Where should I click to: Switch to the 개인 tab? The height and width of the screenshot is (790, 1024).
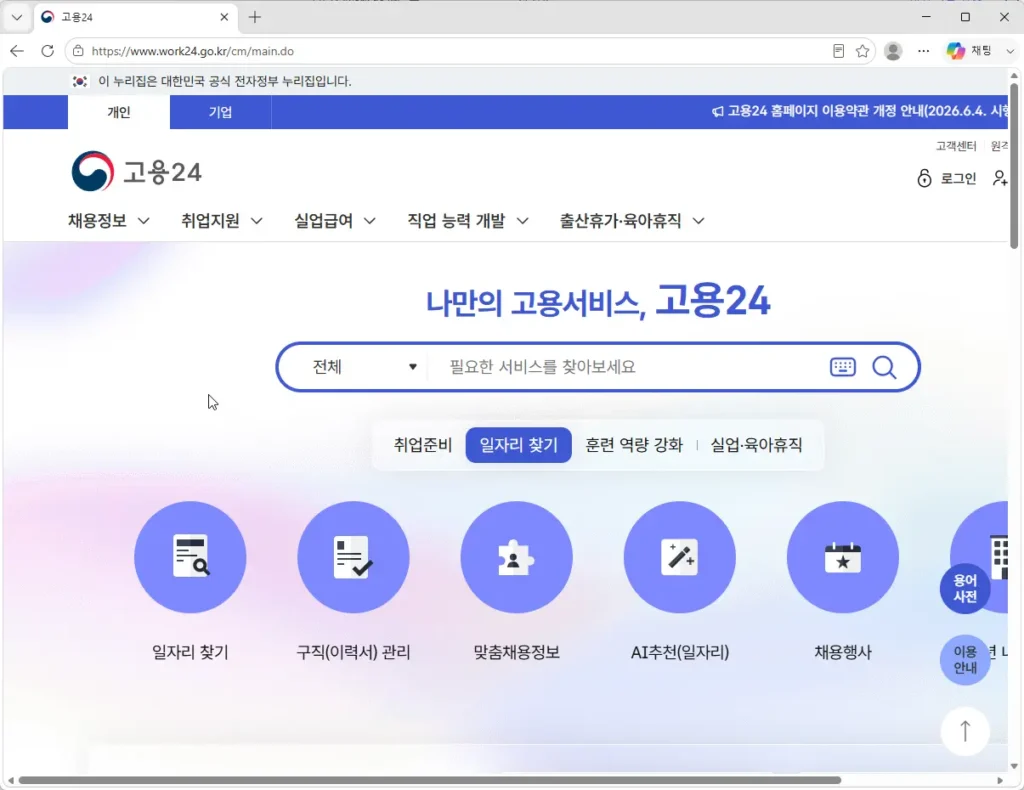119,112
